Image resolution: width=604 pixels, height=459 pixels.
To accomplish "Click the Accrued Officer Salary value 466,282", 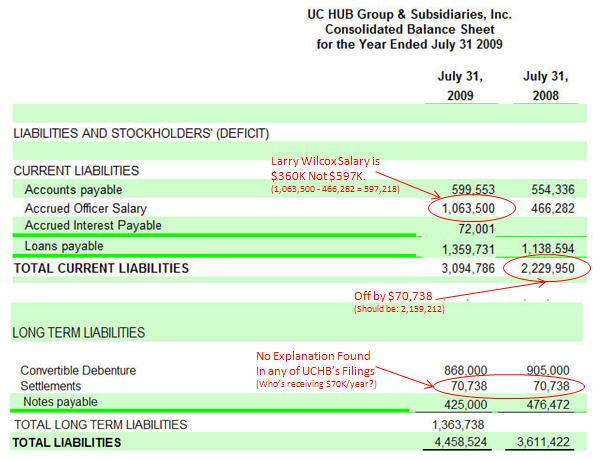I will (x=553, y=208).
